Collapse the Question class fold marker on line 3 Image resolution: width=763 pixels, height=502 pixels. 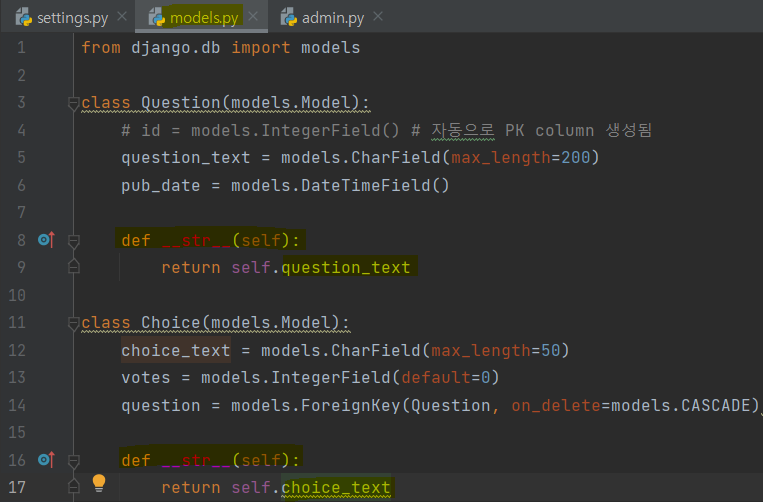click(x=73, y=104)
